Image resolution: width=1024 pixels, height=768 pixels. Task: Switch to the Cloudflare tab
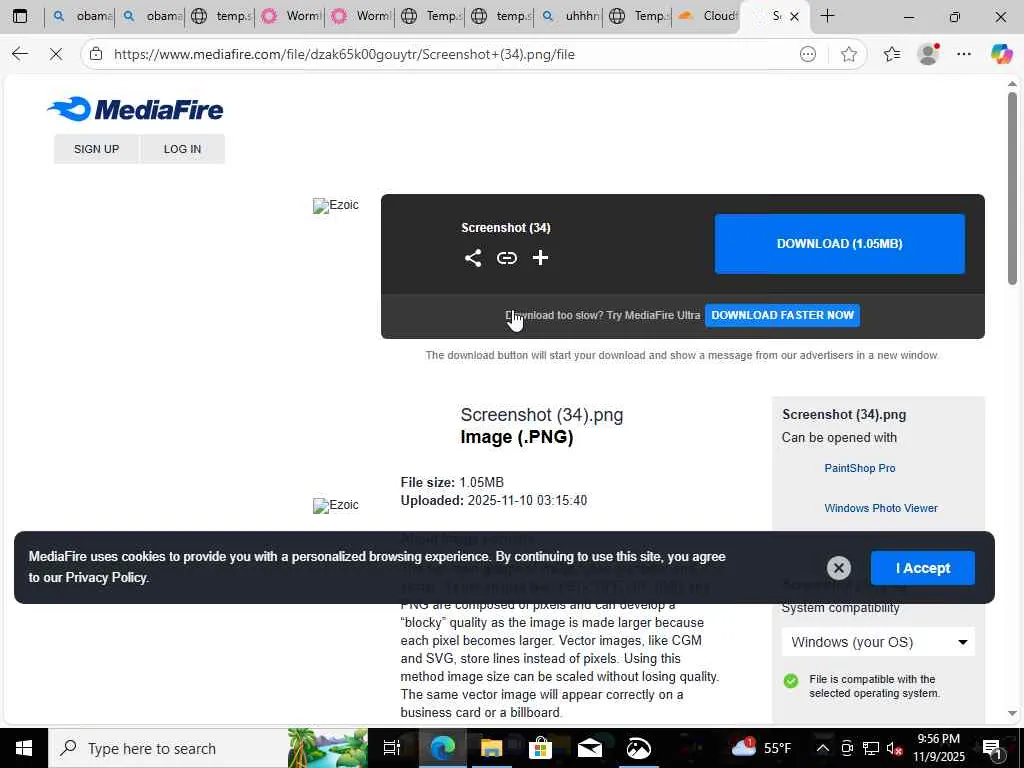707,16
